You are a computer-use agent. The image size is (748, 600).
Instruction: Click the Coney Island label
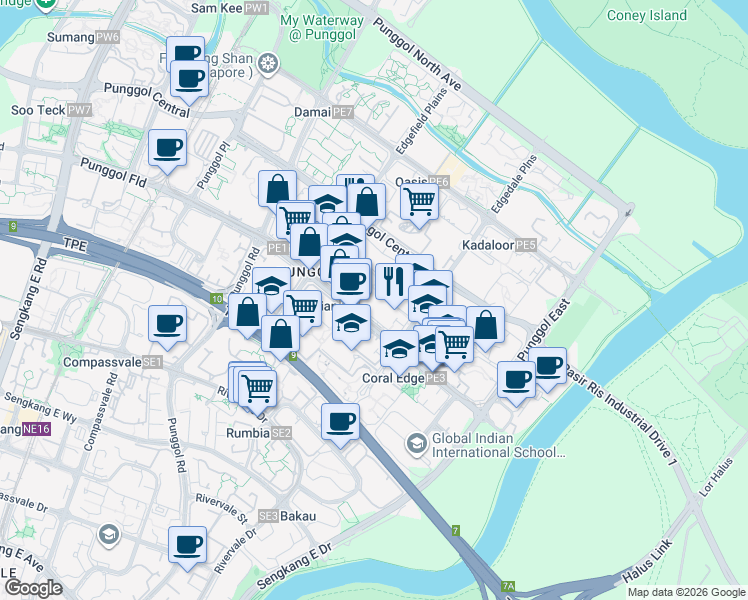pyautogui.click(x=646, y=15)
